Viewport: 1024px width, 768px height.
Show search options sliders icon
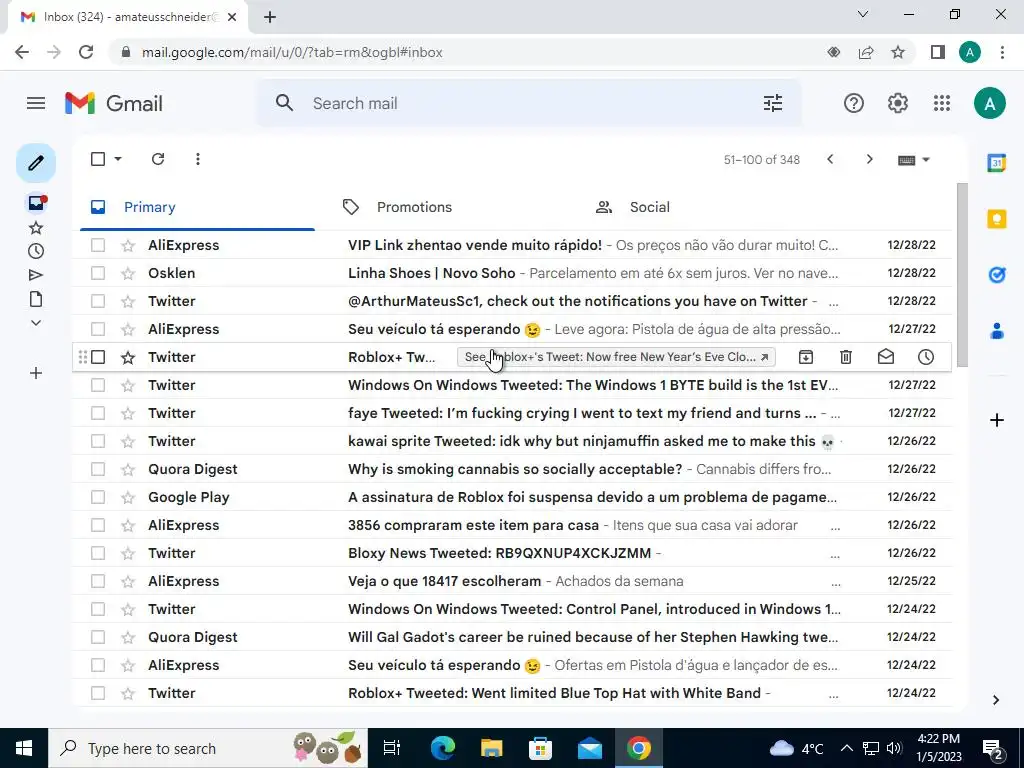[773, 103]
